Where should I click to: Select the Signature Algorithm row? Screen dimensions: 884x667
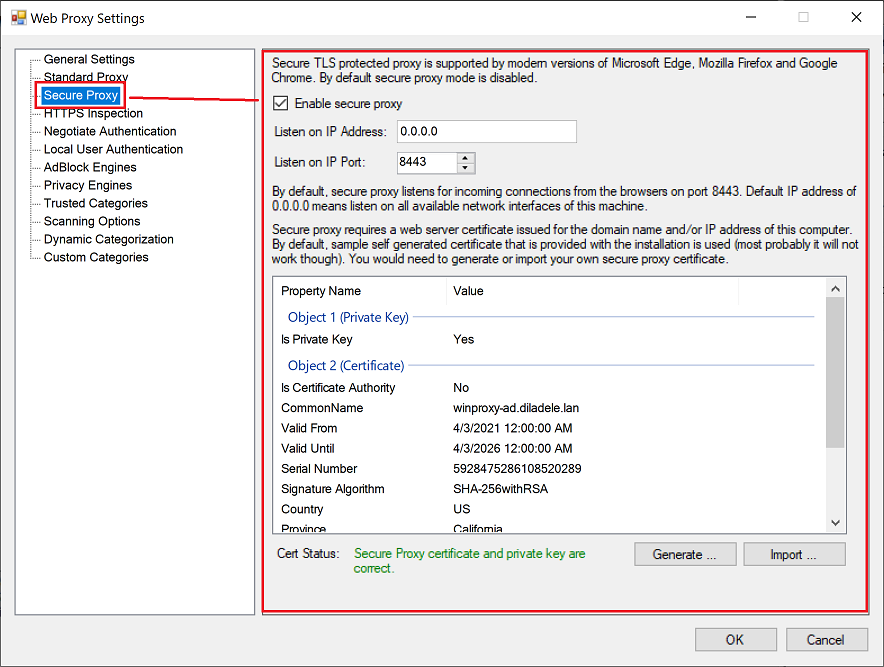pyautogui.click(x=549, y=489)
